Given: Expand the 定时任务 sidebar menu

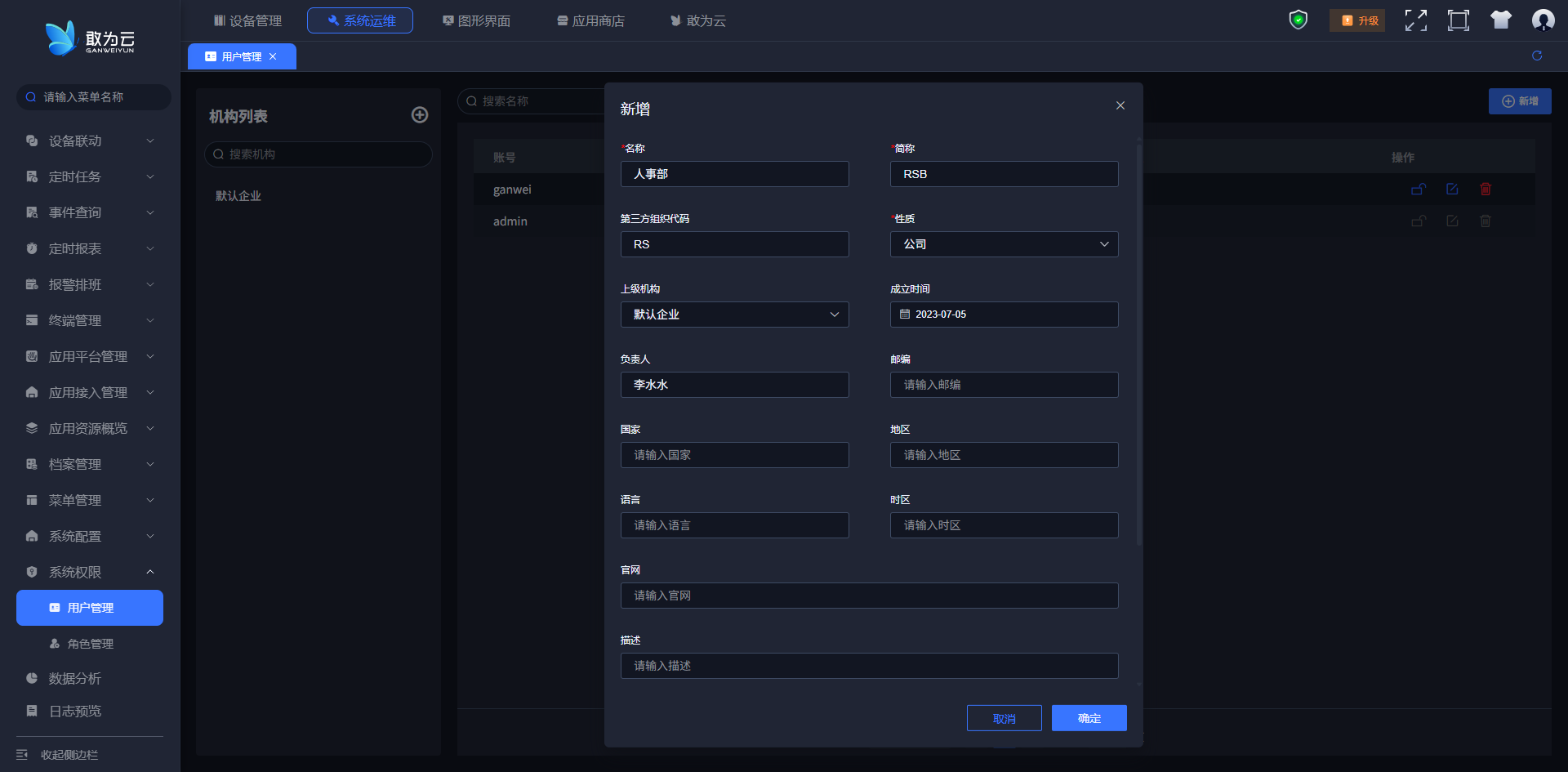Looking at the screenshot, I should click(90, 176).
